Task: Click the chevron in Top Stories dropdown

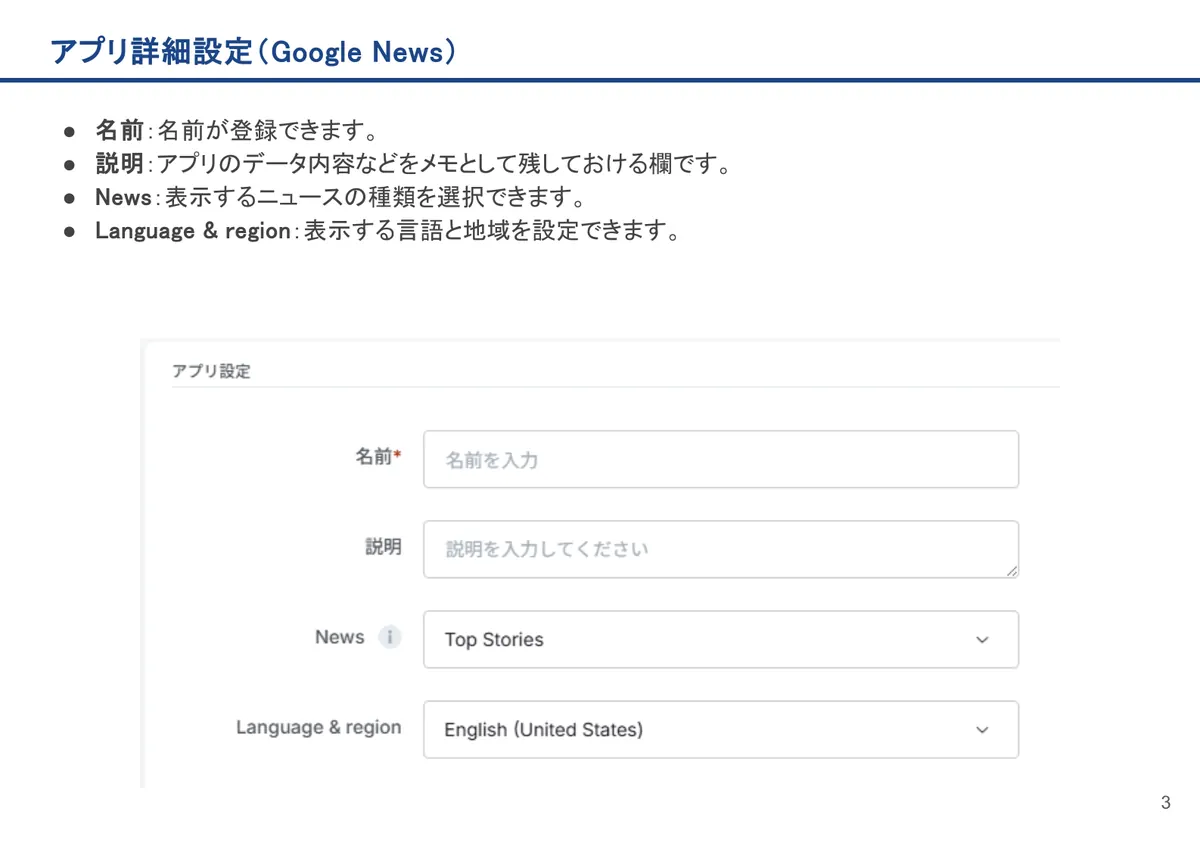Action: (982, 640)
